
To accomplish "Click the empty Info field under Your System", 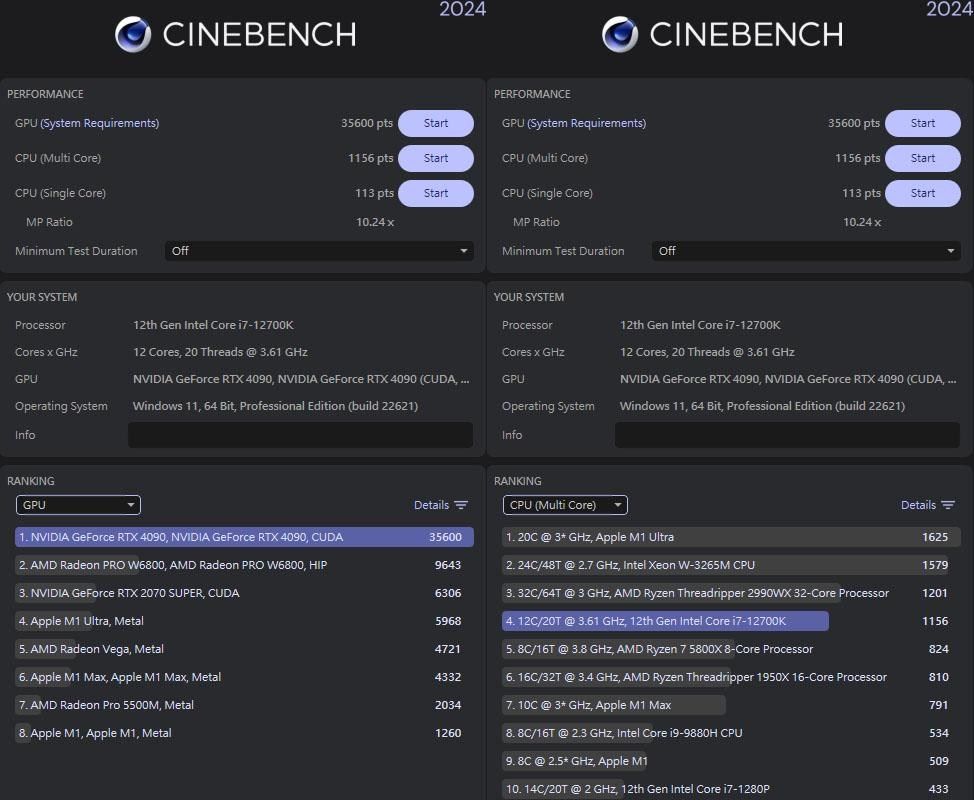I will [x=300, y=435].
